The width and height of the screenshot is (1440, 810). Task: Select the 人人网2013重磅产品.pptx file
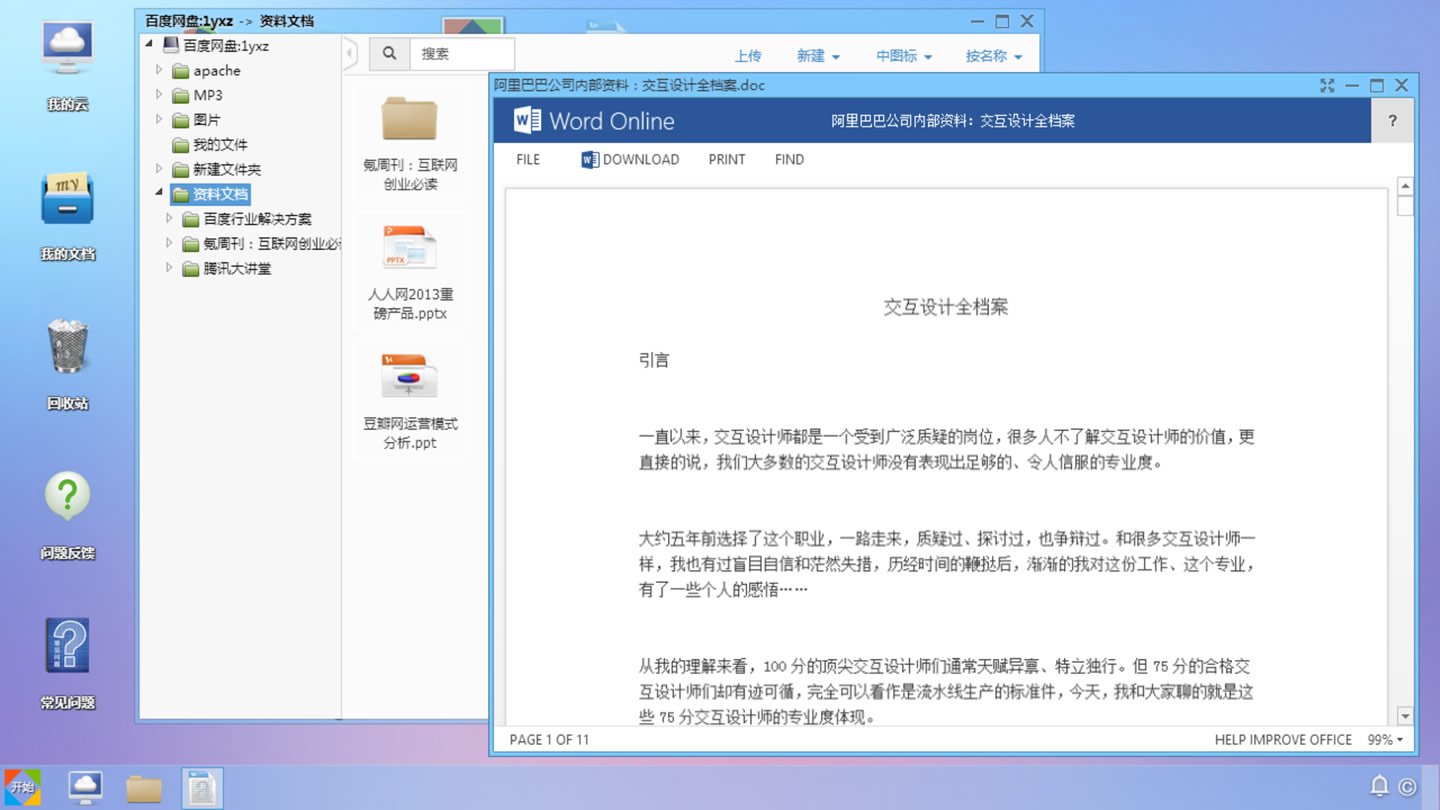(410, 273)
